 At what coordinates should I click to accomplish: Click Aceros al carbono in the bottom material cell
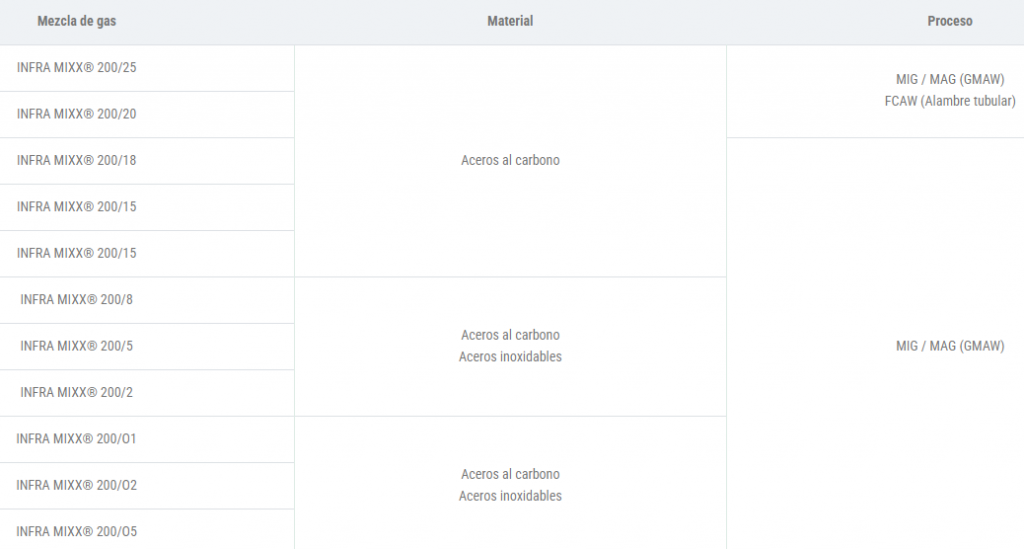510,475
